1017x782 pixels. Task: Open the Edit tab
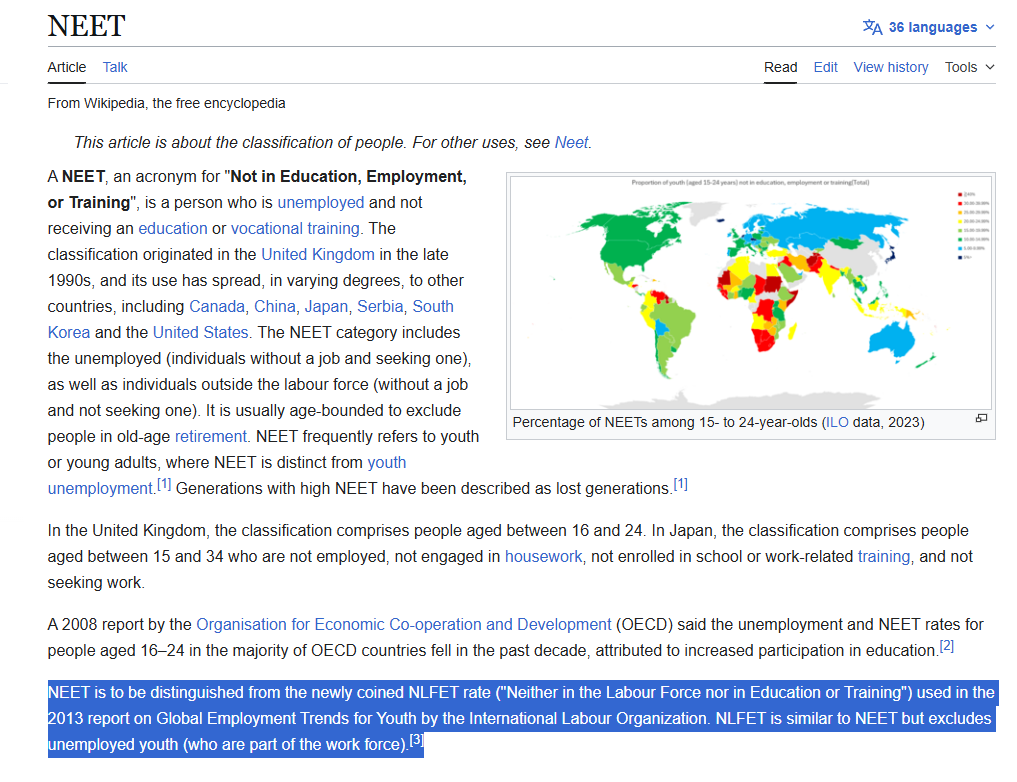(825, 67)
